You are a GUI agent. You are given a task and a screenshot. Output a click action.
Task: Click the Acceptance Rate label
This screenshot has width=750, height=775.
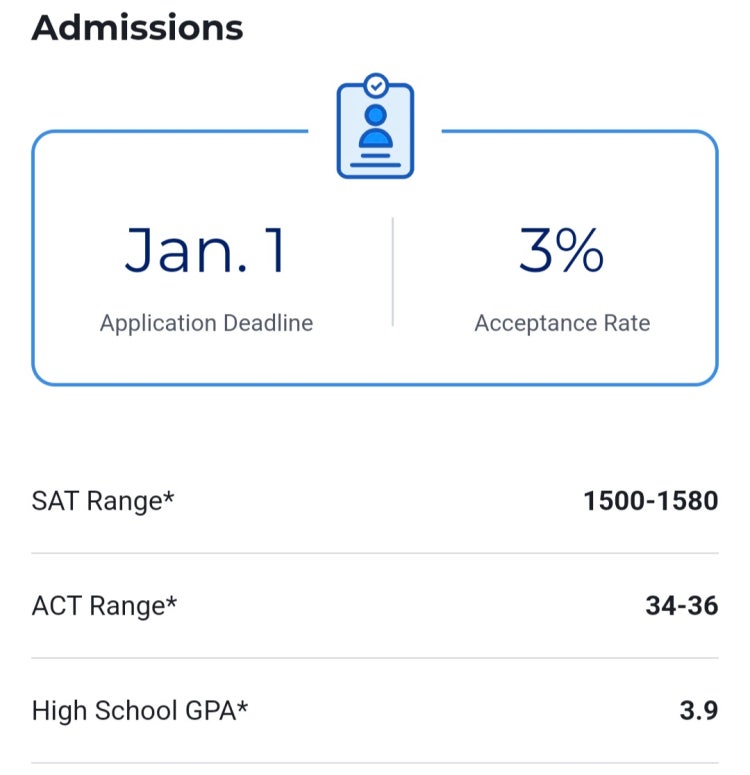tap(563, 323)
